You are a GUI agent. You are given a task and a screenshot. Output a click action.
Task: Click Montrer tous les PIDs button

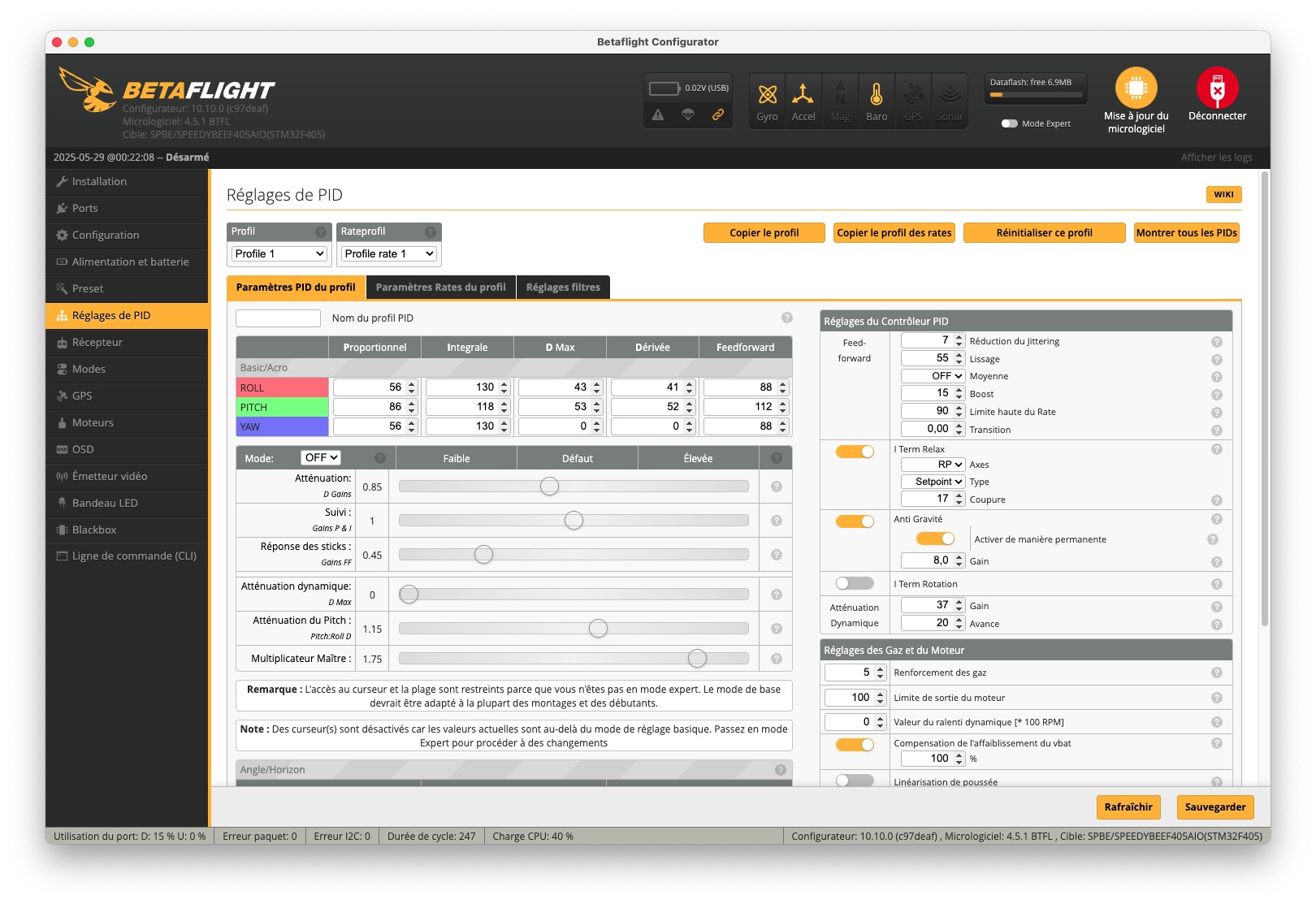[x=1187, y=233]
